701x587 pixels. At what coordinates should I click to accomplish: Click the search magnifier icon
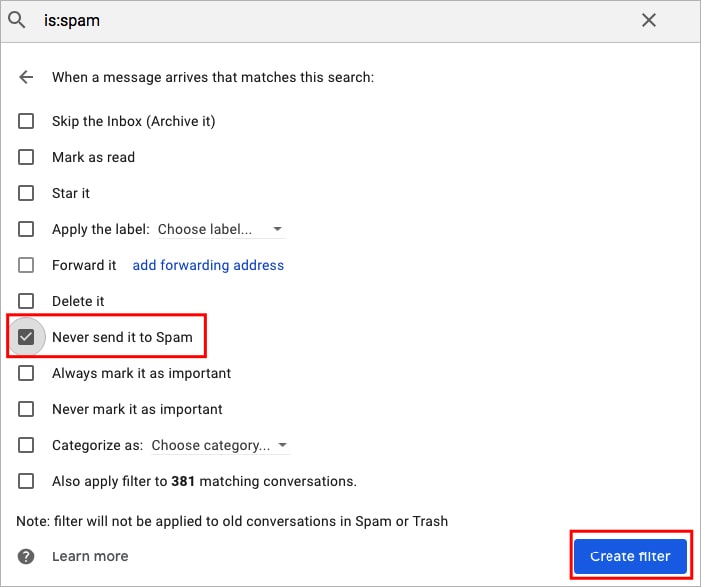(17, 20)
